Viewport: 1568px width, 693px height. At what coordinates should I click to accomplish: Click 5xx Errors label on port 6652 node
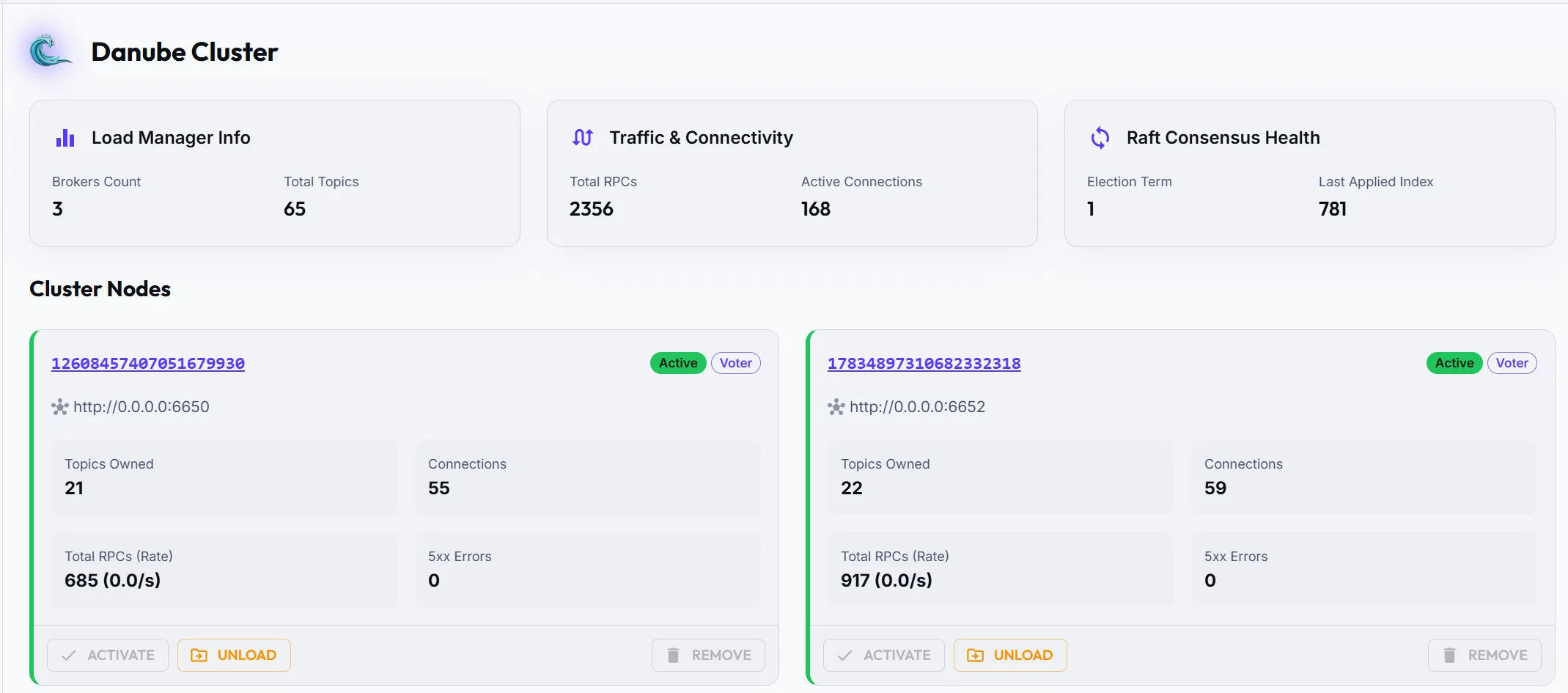[x=1236, y=557]
